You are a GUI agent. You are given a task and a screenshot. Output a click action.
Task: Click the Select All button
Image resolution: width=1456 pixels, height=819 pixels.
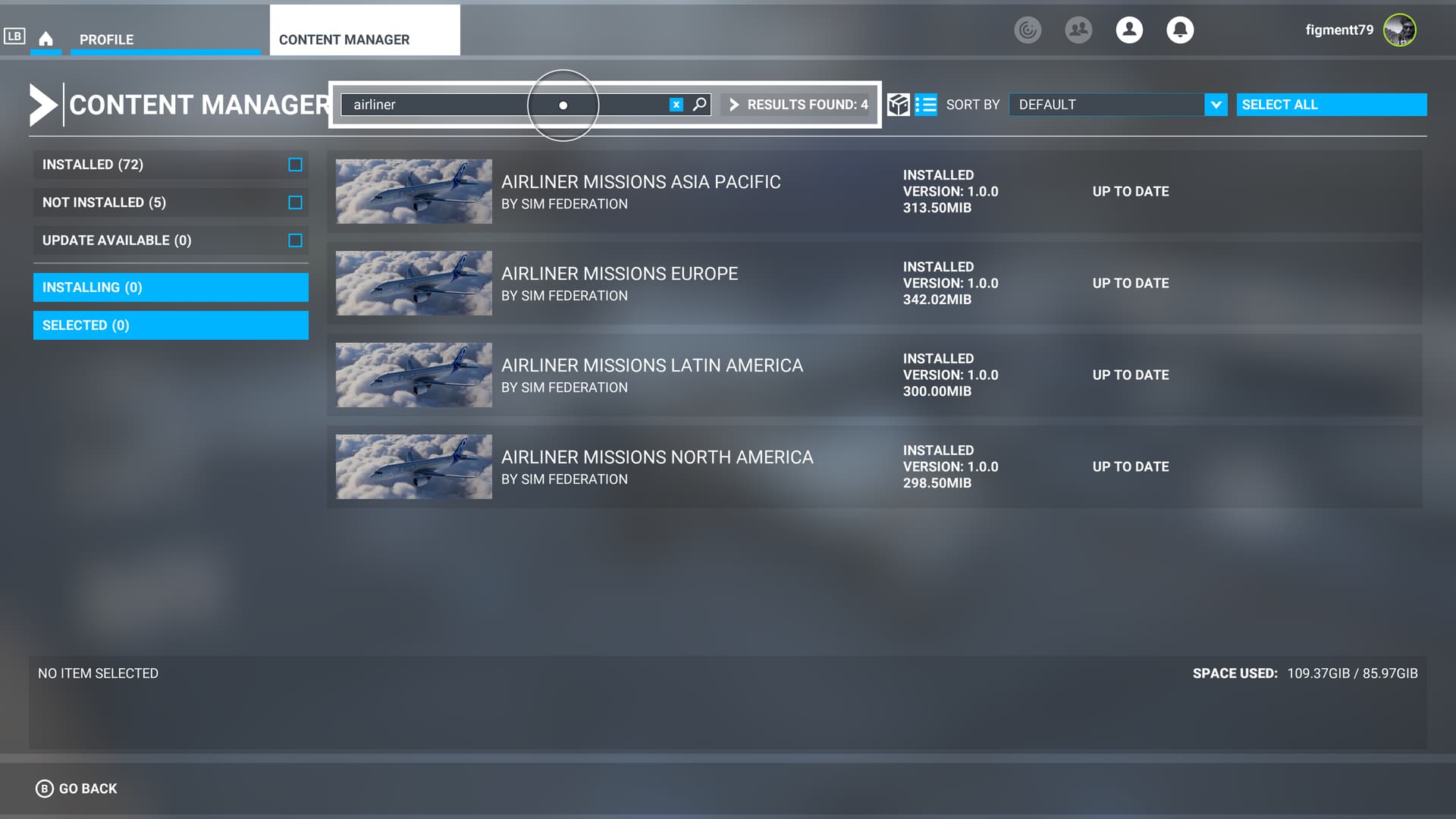click(x=1331, y=105)
